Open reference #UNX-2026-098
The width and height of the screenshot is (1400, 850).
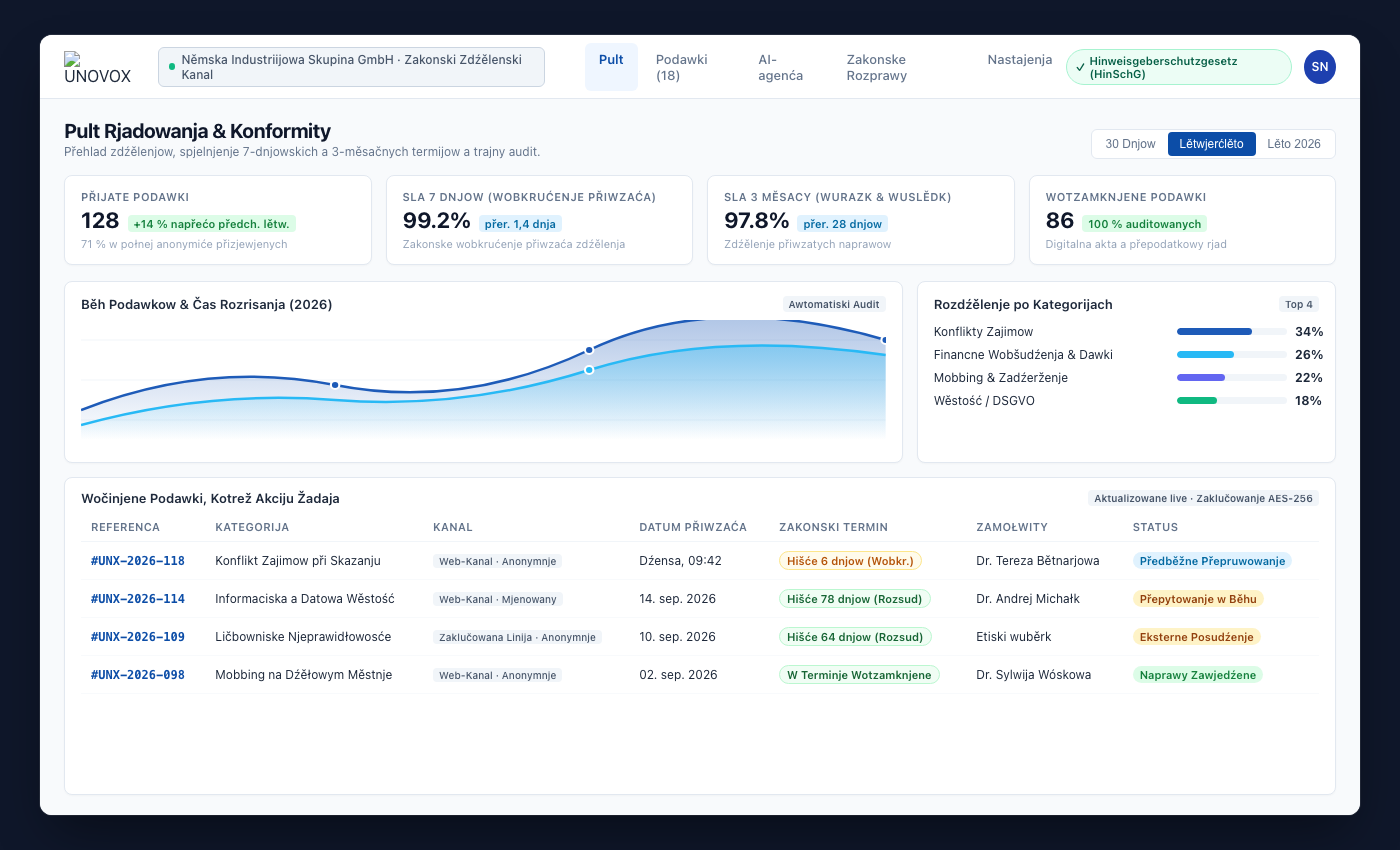click(x=138, y=675)
